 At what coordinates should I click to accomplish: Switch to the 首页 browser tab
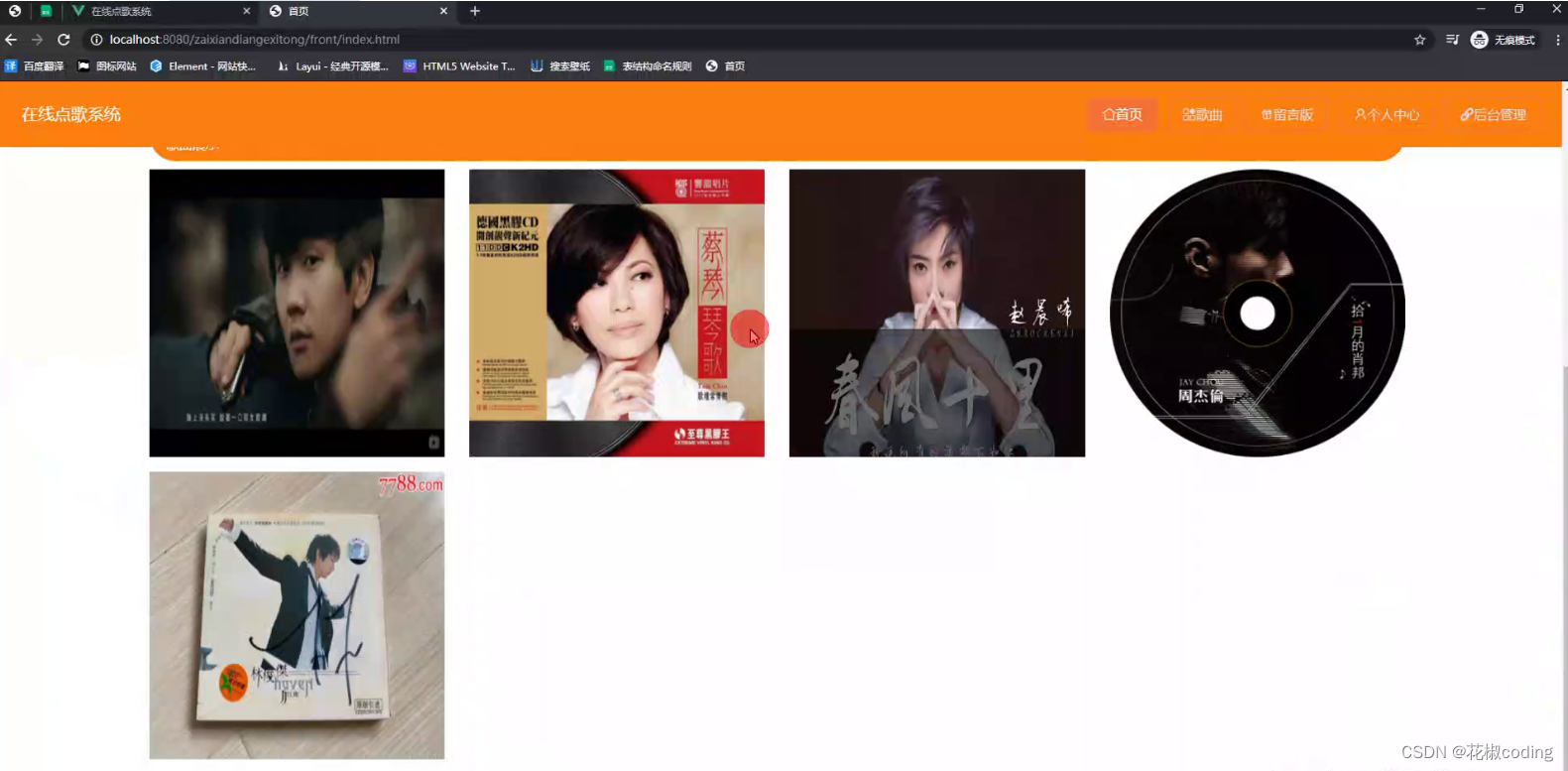tap(359, 11)
